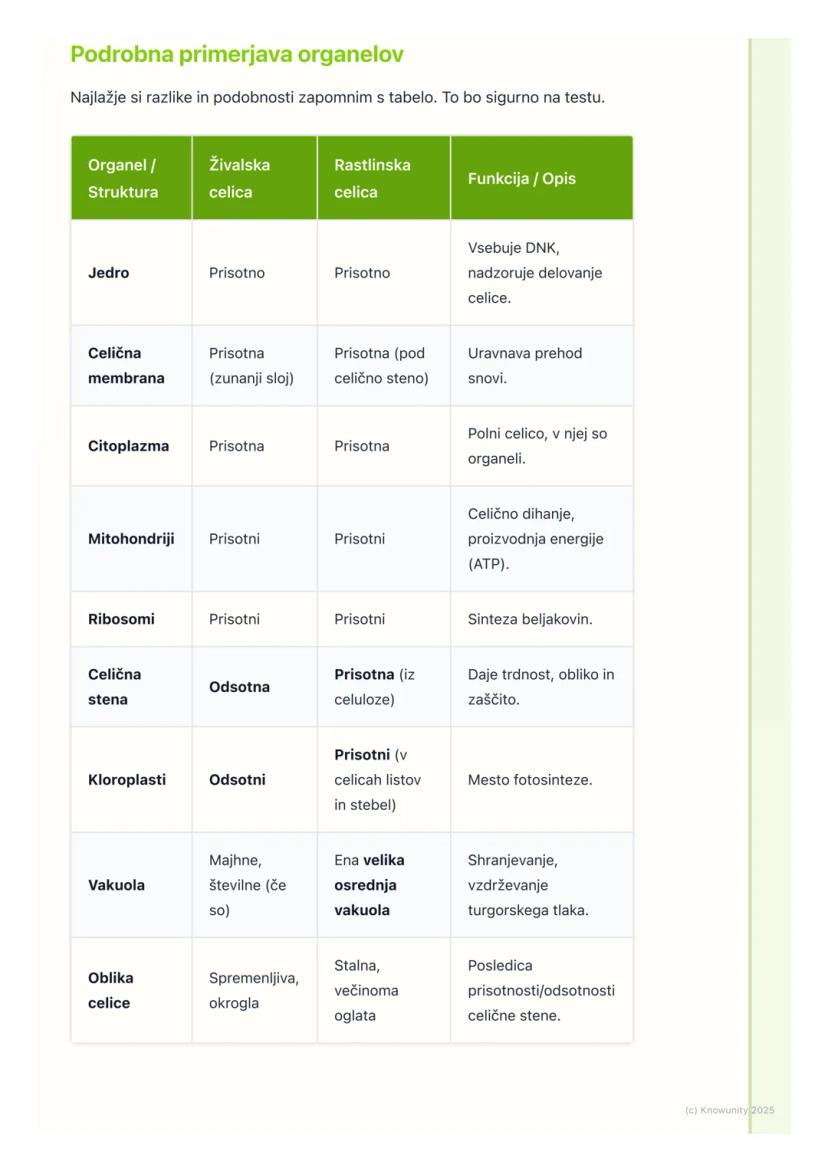Select the "Živalska celica" column header

click(240, 178)
